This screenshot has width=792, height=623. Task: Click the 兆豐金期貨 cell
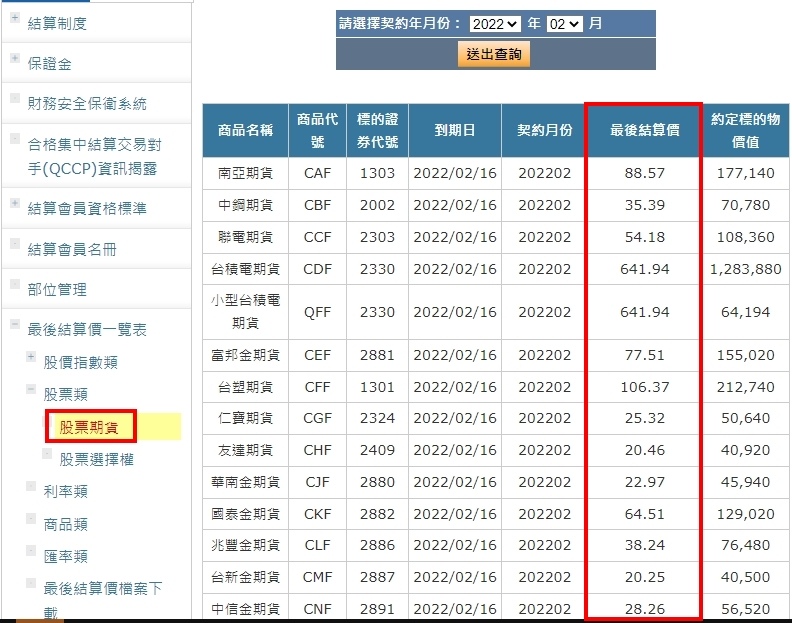click(x=245, y=545)
